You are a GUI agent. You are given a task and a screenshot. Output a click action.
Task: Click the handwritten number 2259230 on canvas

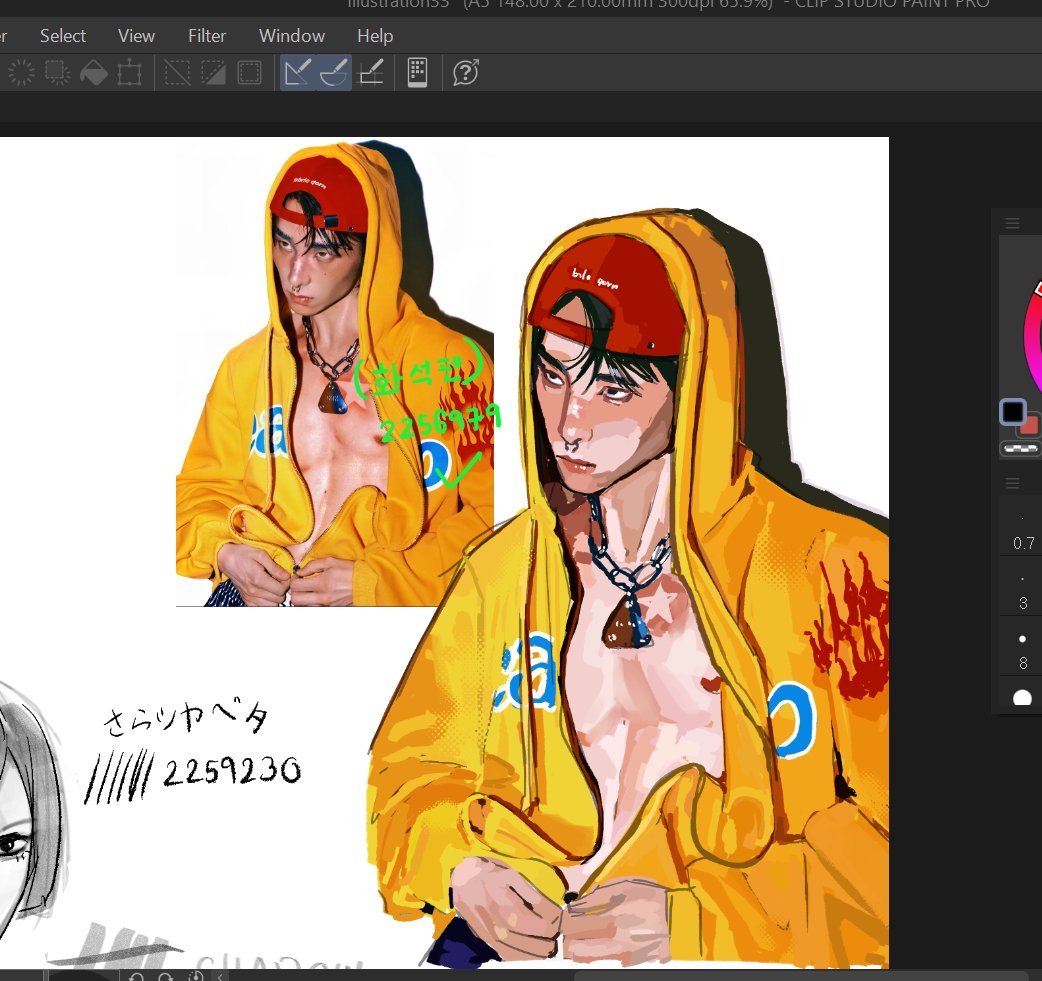click(x=232, y=772)
